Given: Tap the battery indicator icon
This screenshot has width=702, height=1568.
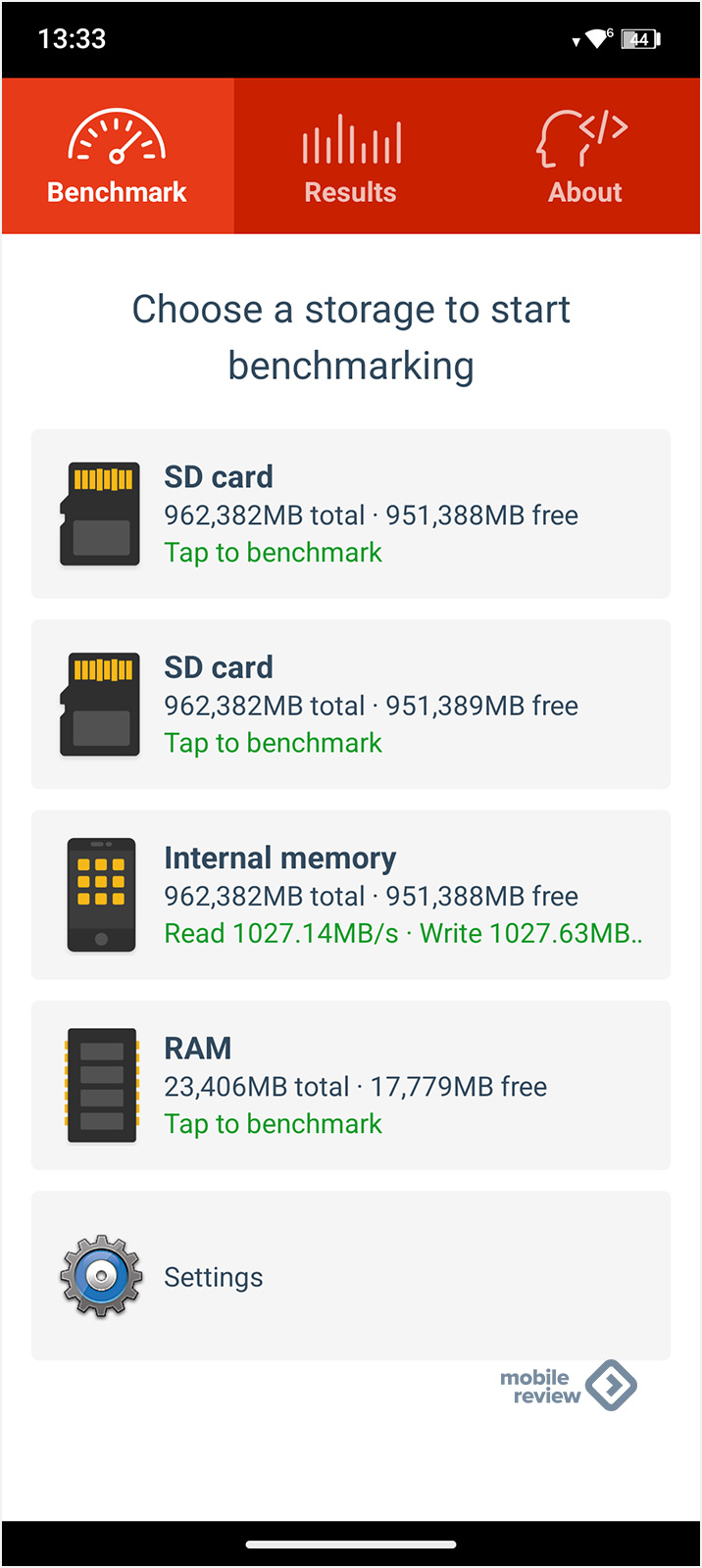Looking at the screenshot, I should pyautogui.click(x=641, y=39).
